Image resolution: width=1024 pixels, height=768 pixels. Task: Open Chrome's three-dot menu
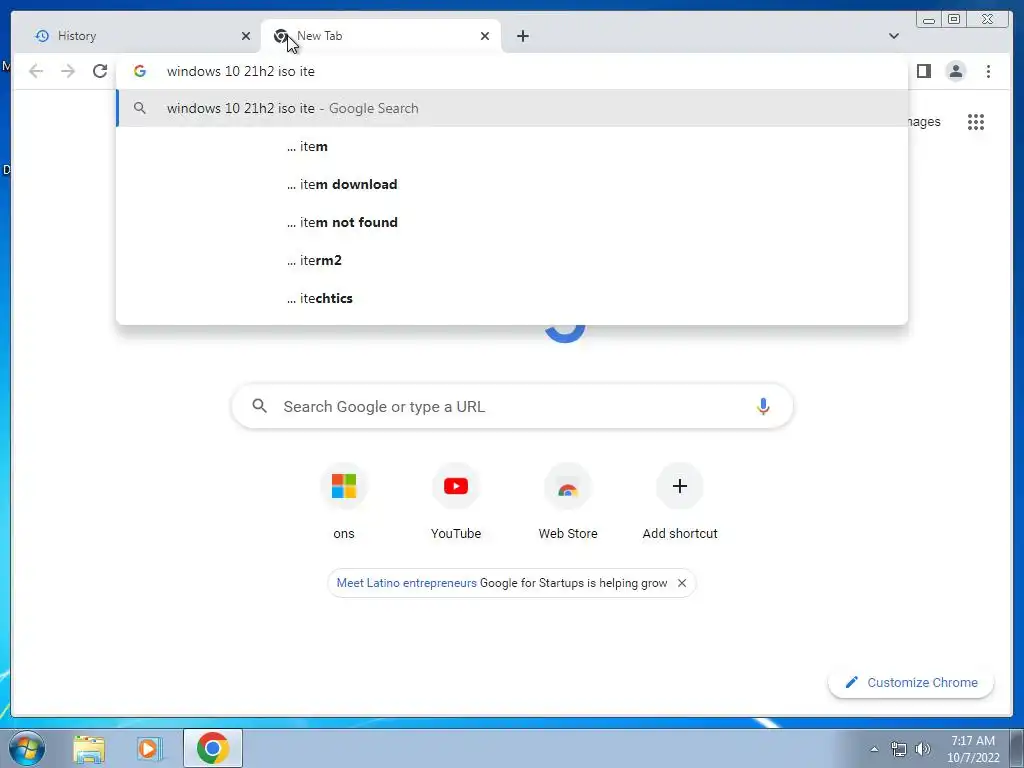click(988, 71)
